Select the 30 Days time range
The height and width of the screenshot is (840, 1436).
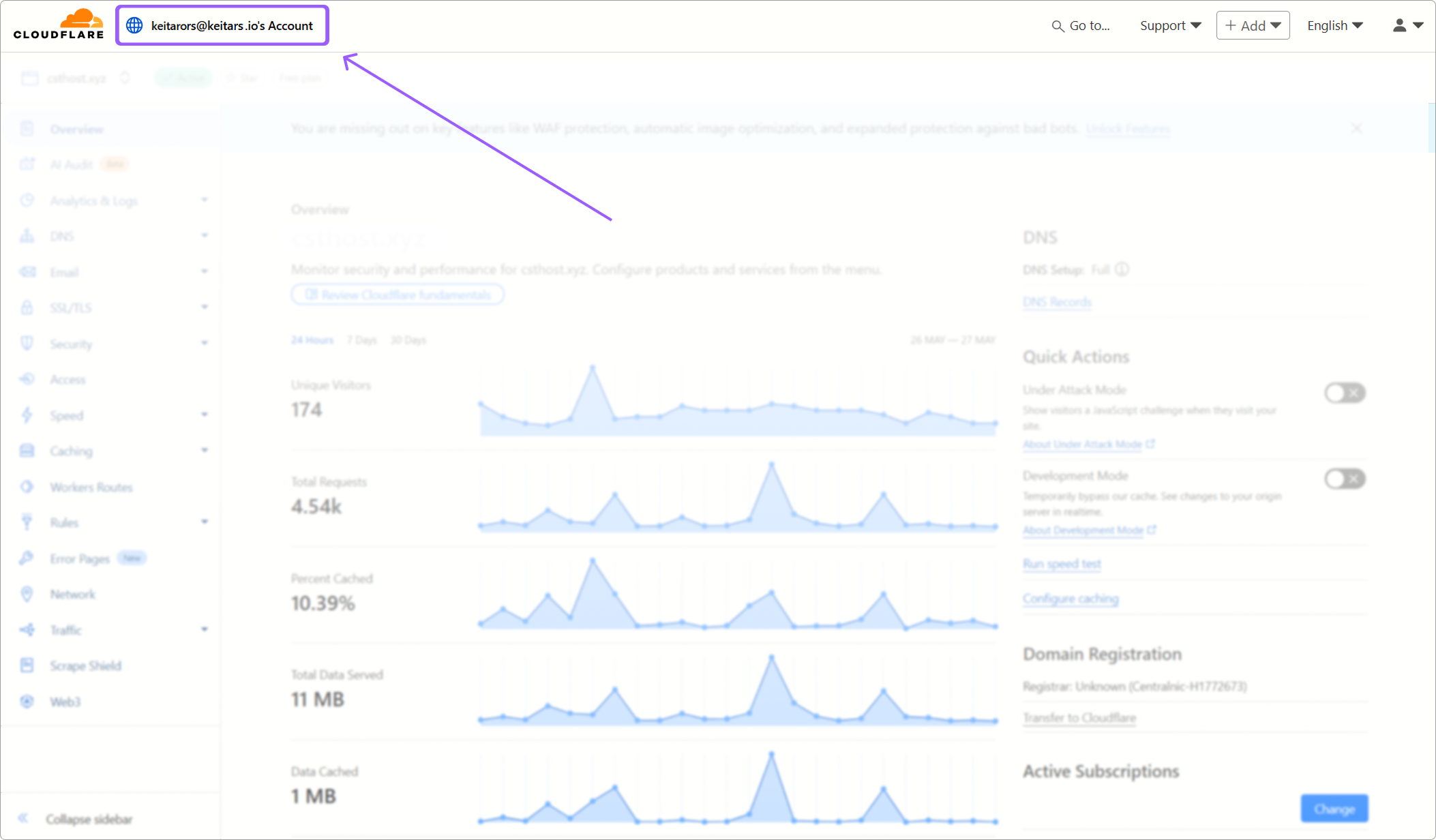pyautogui.click(x=408, y=340)
